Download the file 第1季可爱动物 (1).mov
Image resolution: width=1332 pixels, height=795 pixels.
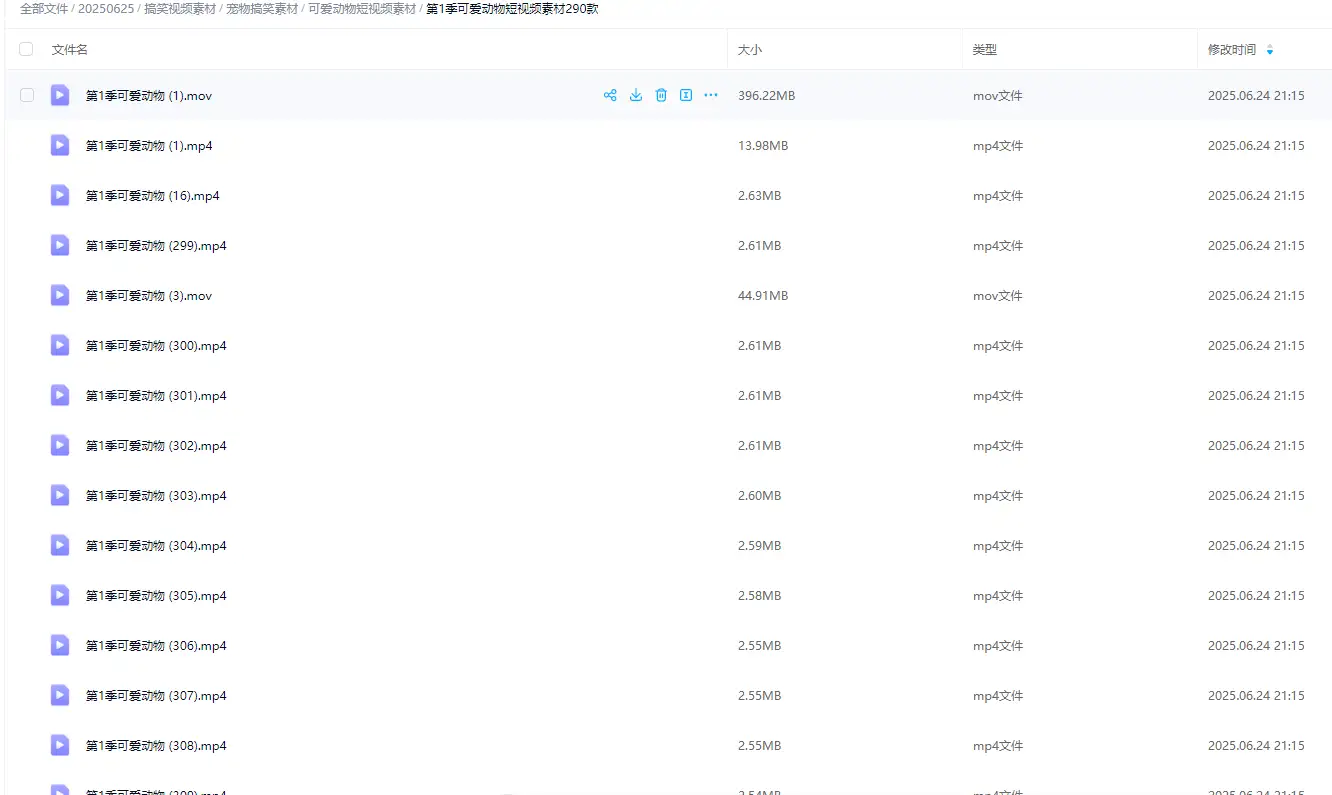[x=636, y=96]
